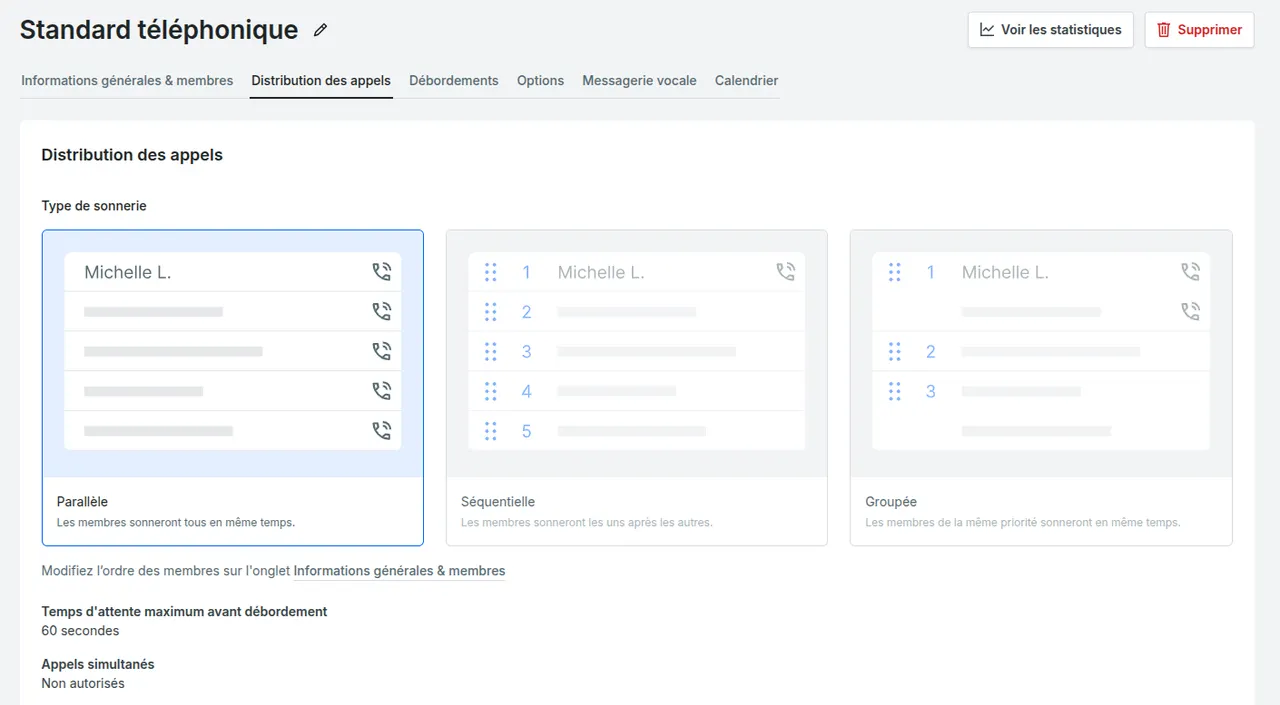Click the Temps d'attente maximum avant débordement label
This screenshot has height=705, width=1280.
(184, 611)
